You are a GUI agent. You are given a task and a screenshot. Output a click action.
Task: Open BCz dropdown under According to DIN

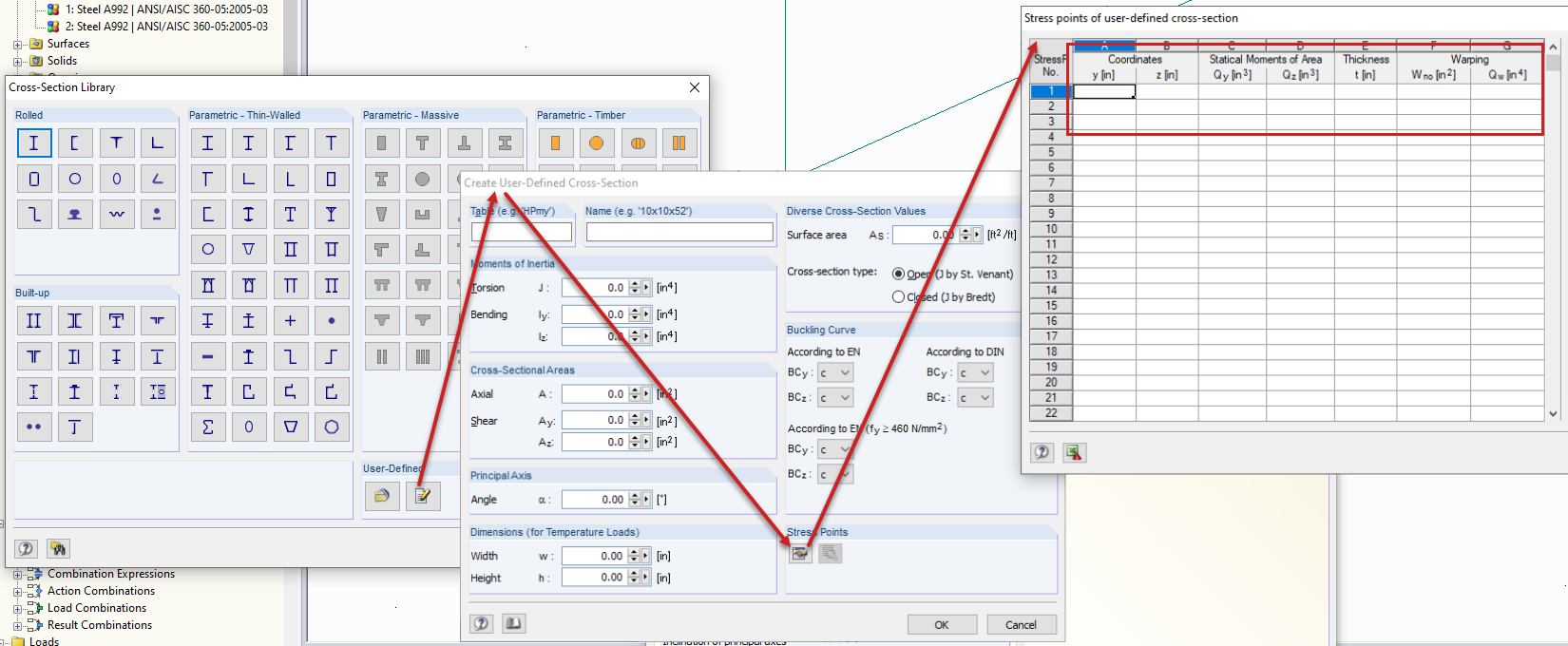click(975, 398)
